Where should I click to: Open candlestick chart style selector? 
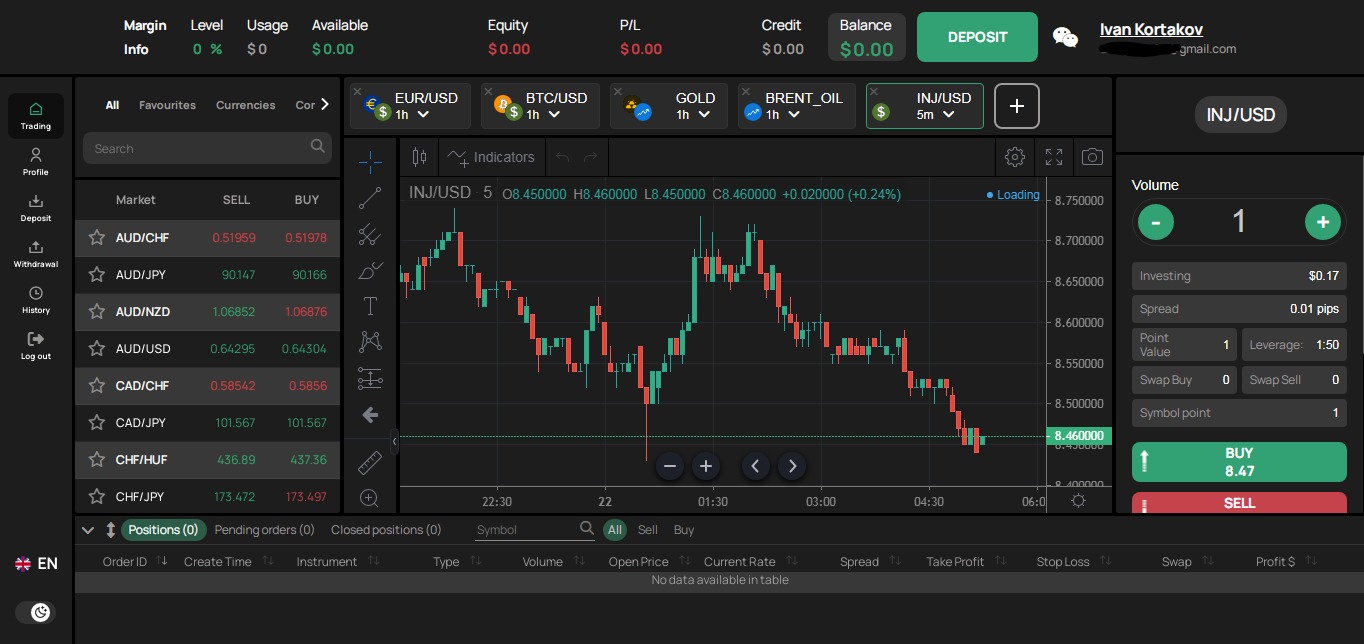(419, 157)
